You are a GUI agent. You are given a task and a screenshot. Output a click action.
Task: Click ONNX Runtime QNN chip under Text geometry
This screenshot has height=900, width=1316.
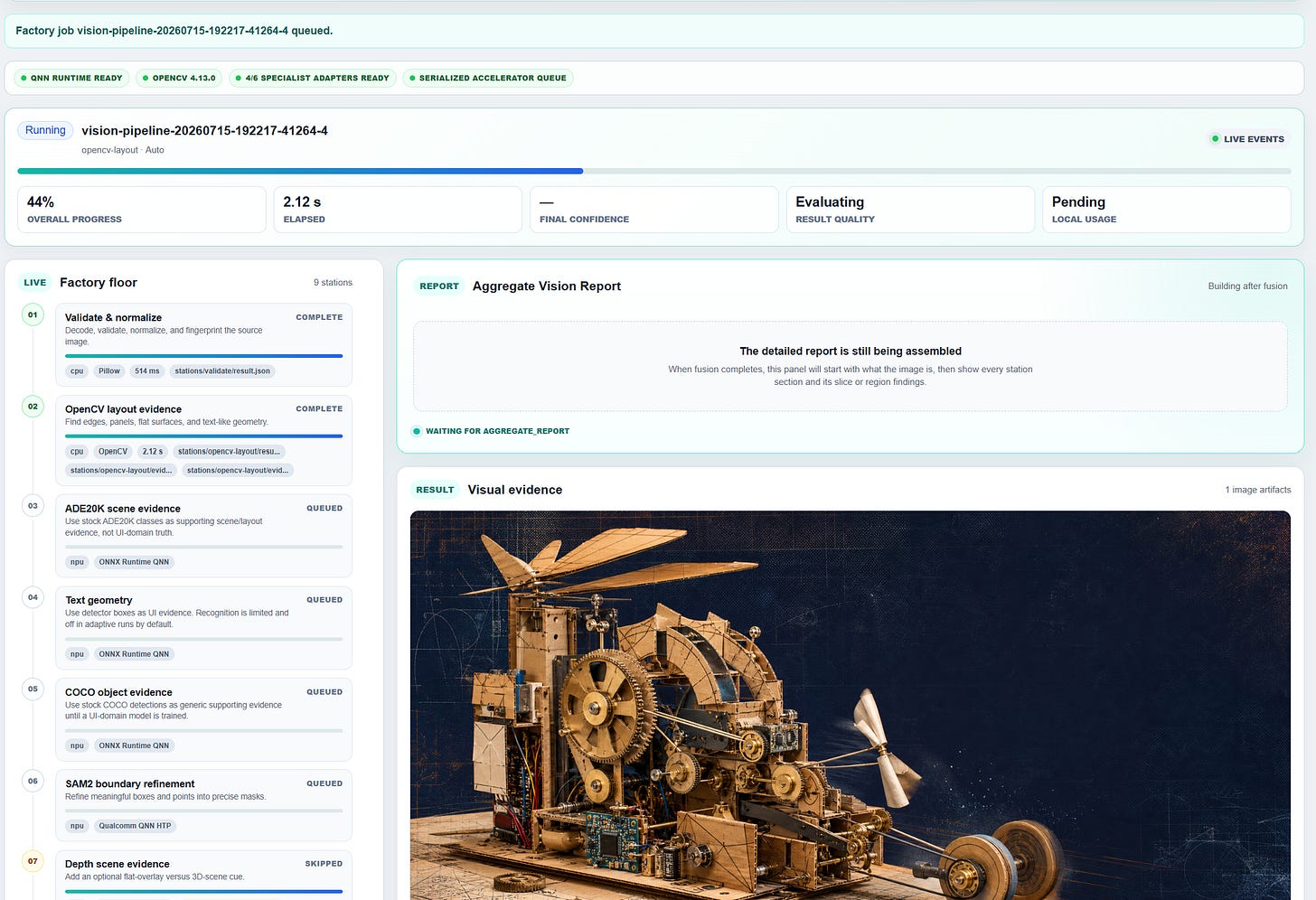(134, 654)
